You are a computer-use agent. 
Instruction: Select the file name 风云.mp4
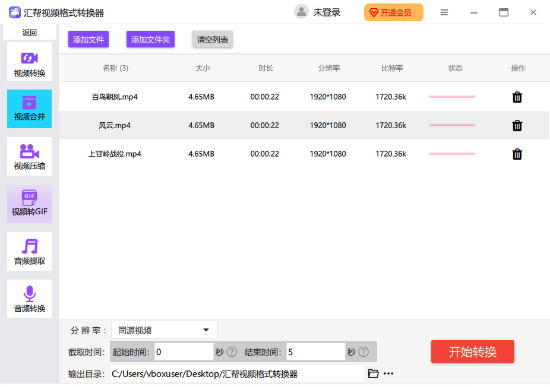coord(115,125)
